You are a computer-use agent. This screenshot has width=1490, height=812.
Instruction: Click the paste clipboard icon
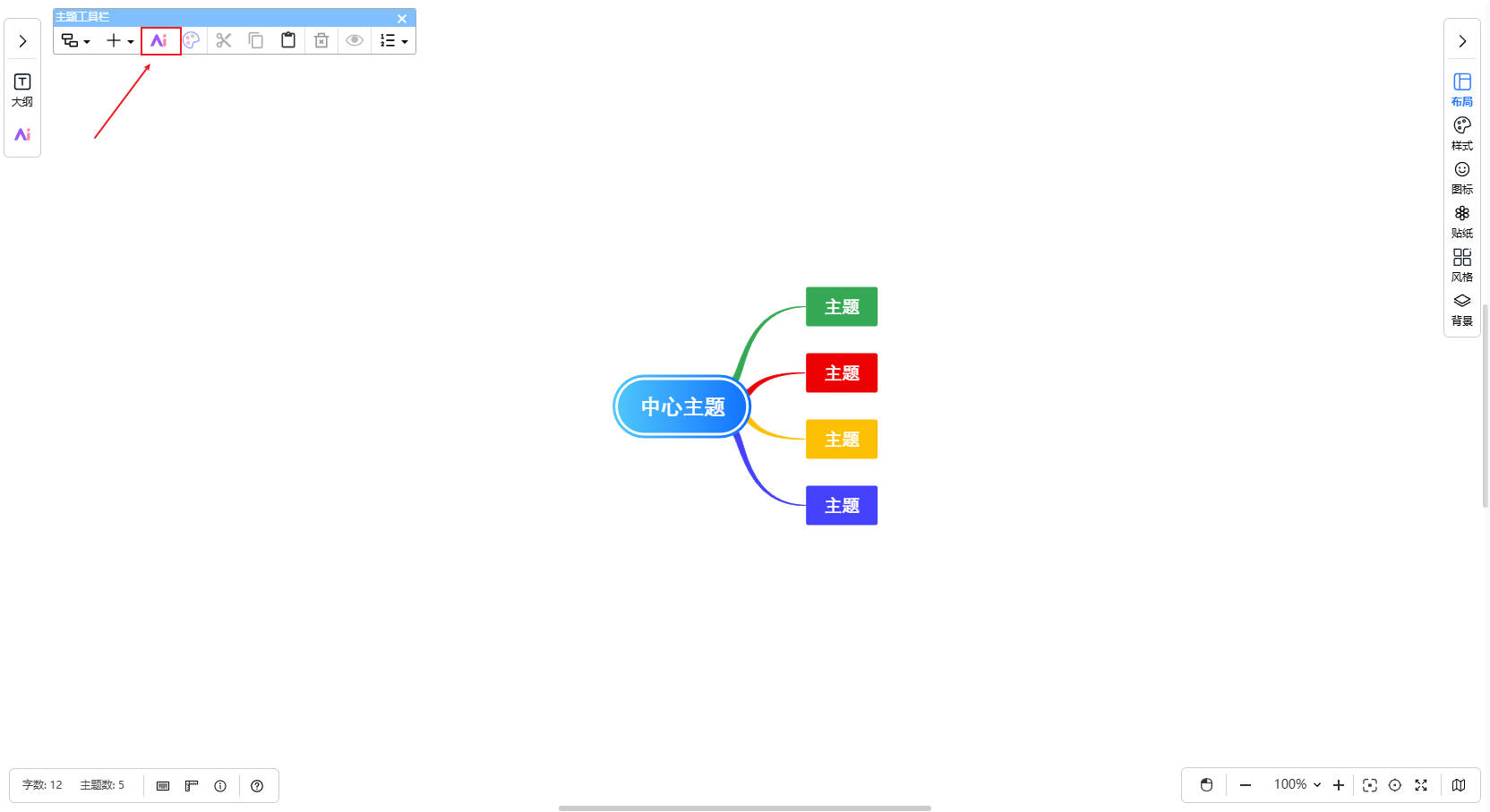tap(288, 41)
